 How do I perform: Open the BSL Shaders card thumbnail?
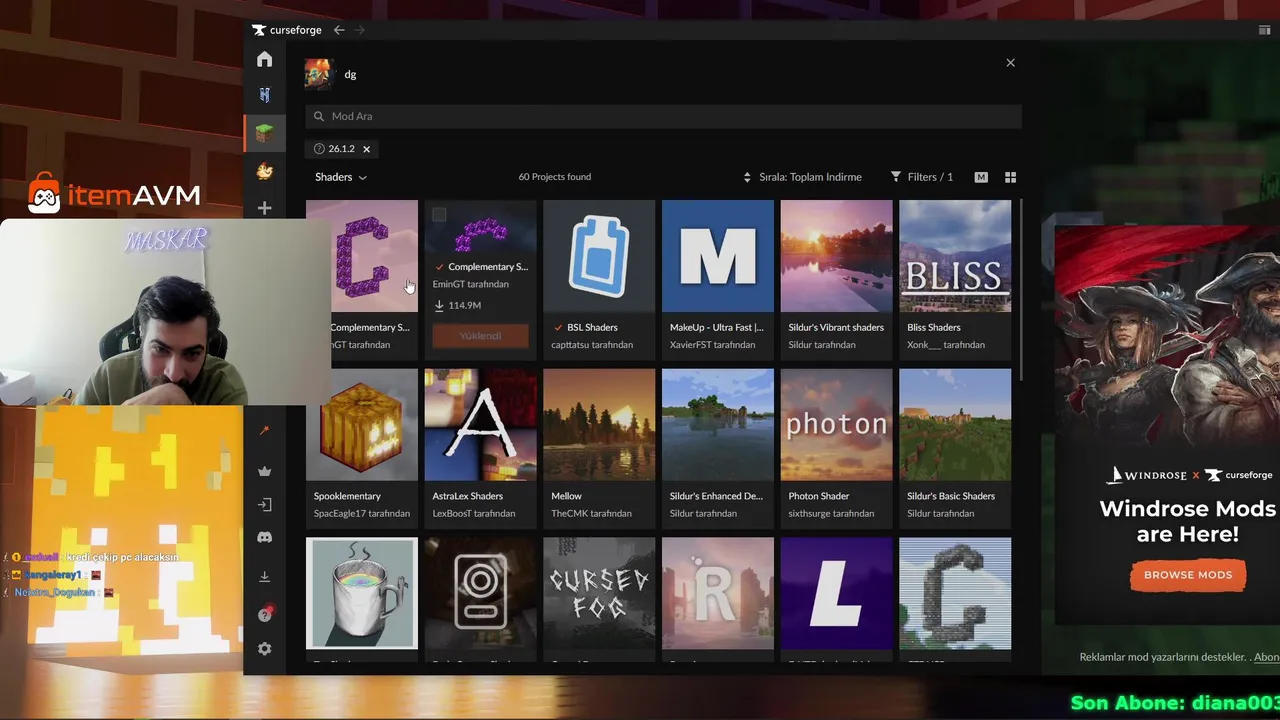click(599, 256)
